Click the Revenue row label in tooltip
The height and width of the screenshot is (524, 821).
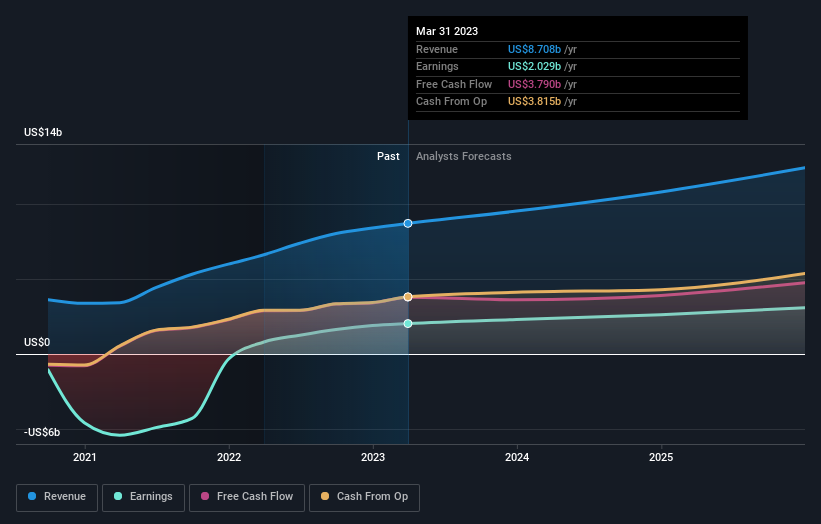[x=437, y=49]
